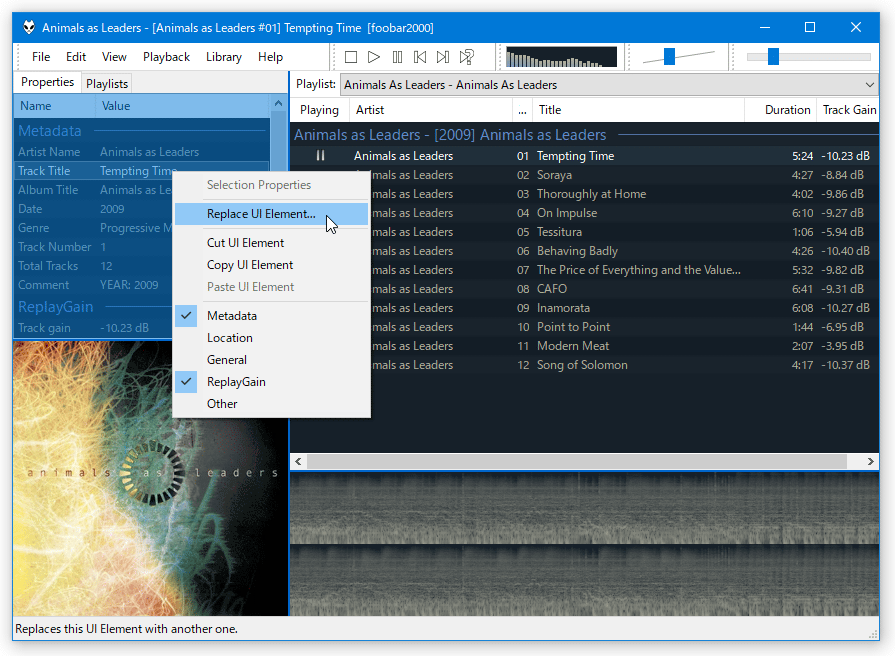Image resolution: width=895 pixels, height=656 pixels.
Task: Pause the track from the toolbar
Action: coord(397,57)
